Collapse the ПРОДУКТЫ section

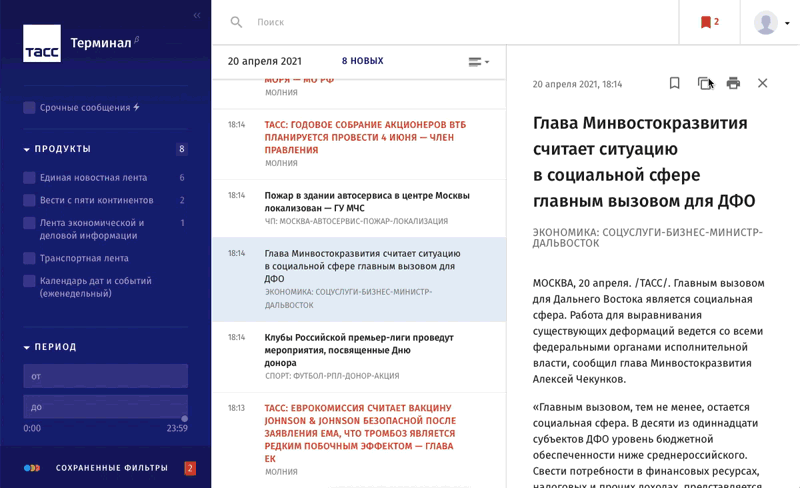pyautogui.click(x=27, y=150)
